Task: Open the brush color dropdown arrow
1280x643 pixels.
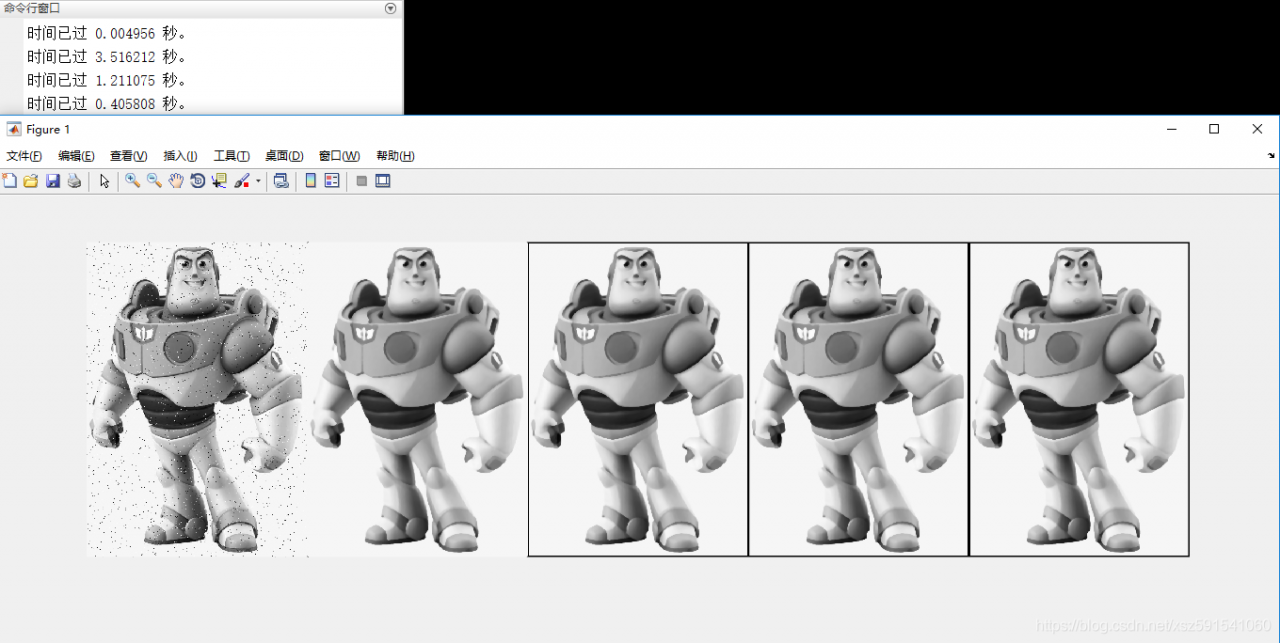Action: click(x=258, y=181)
